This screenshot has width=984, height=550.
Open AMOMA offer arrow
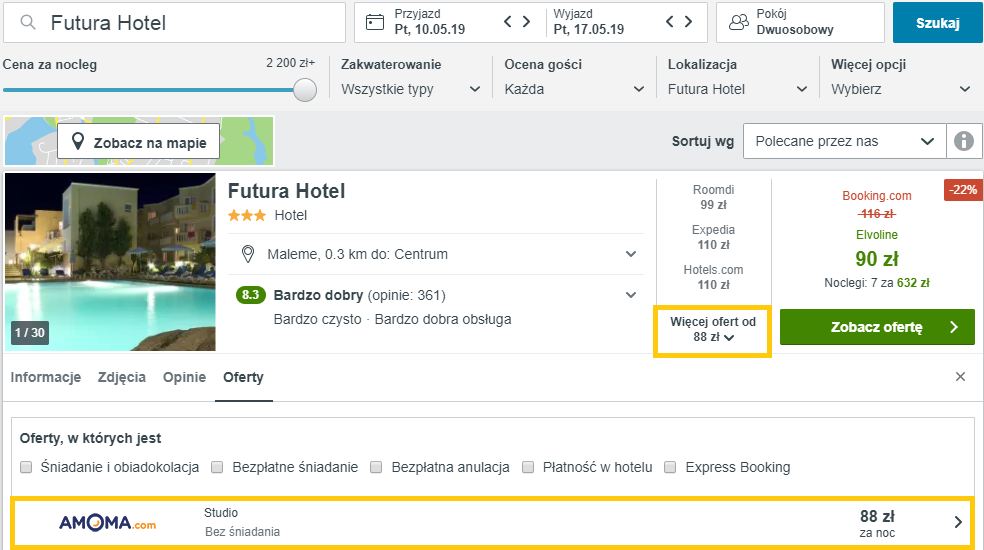(958, 522)
